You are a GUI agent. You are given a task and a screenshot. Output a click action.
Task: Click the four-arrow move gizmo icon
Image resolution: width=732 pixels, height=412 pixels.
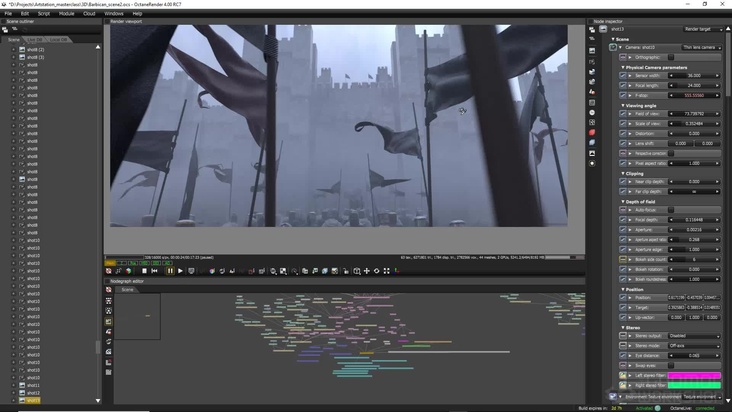pos(366,271)
